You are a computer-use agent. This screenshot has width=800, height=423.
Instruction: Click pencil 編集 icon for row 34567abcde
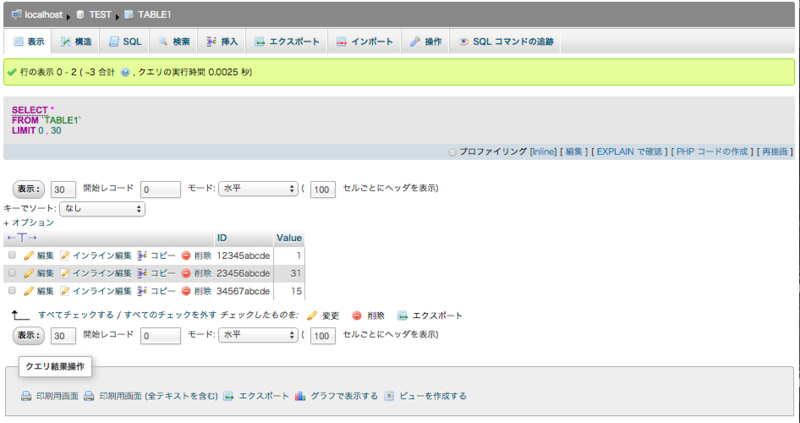tap(29, 291)
